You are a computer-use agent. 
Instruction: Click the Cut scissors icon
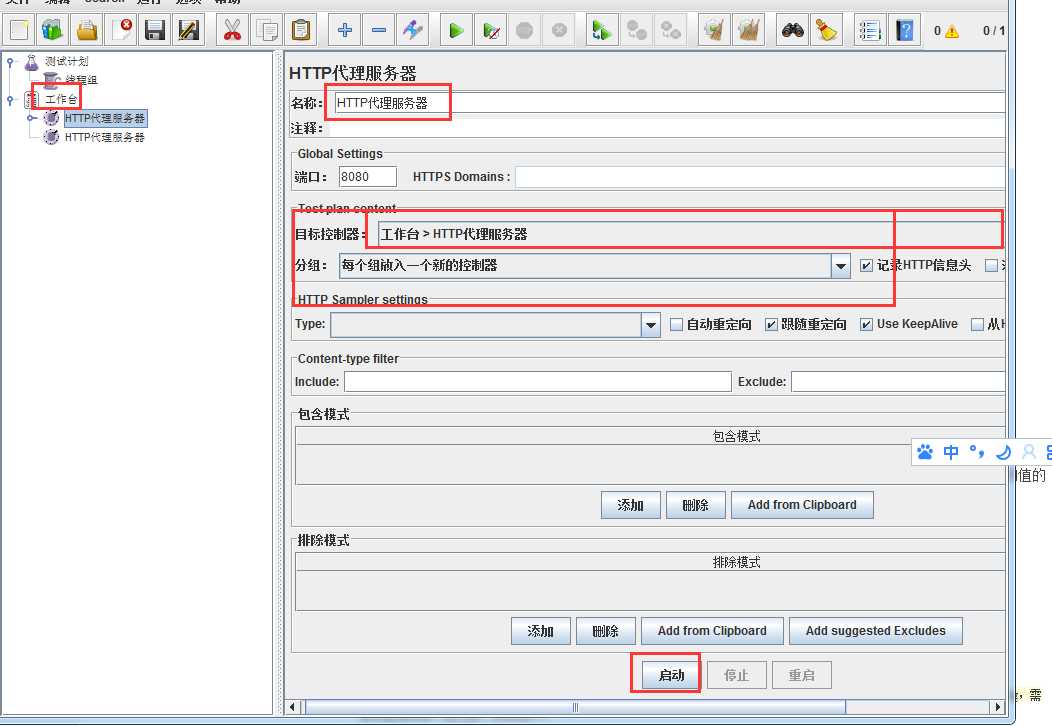(x=232, y=30)
